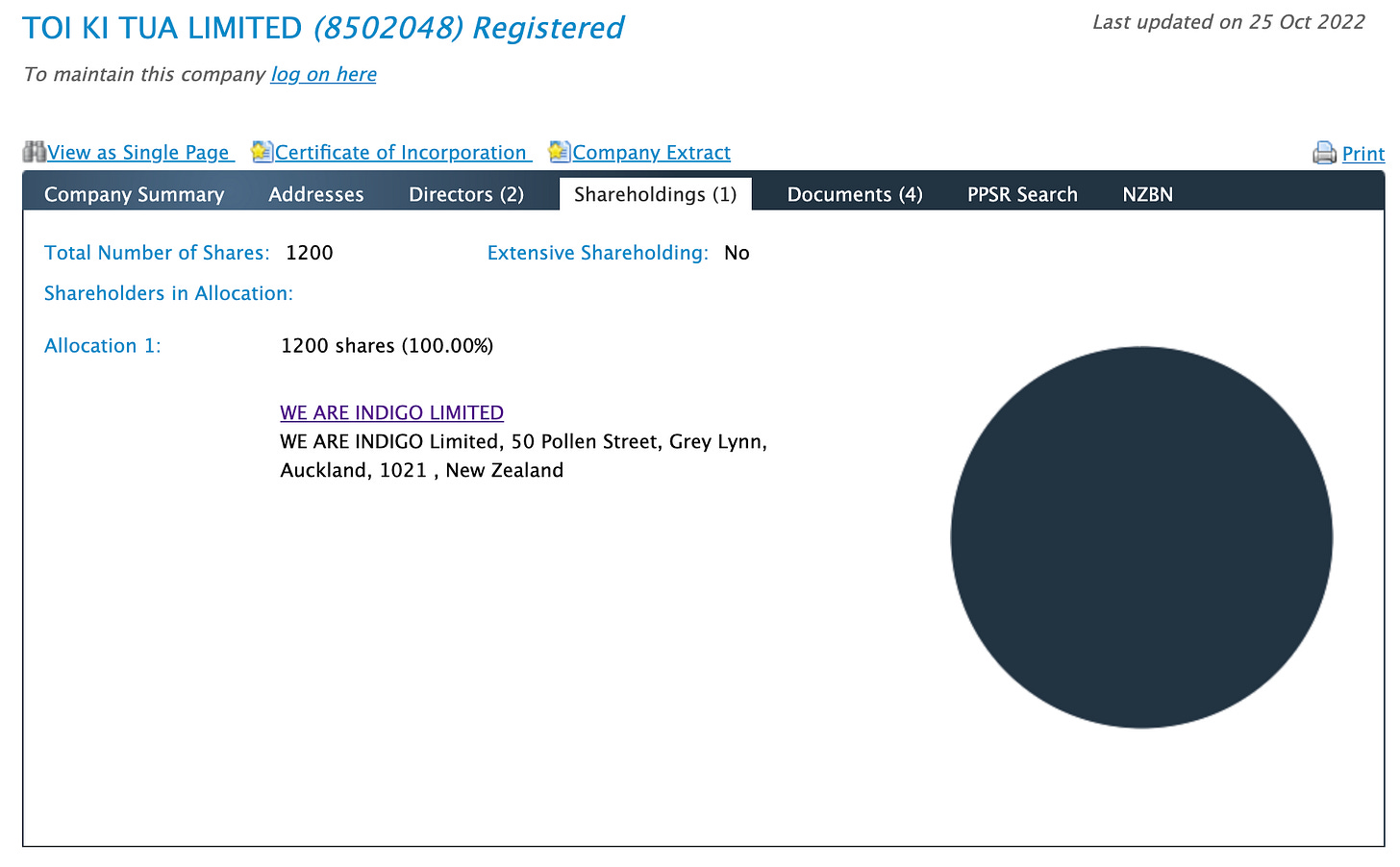Click the binoculars icon beside View as Single Page

pyautogui.click(x=35, y=152)
